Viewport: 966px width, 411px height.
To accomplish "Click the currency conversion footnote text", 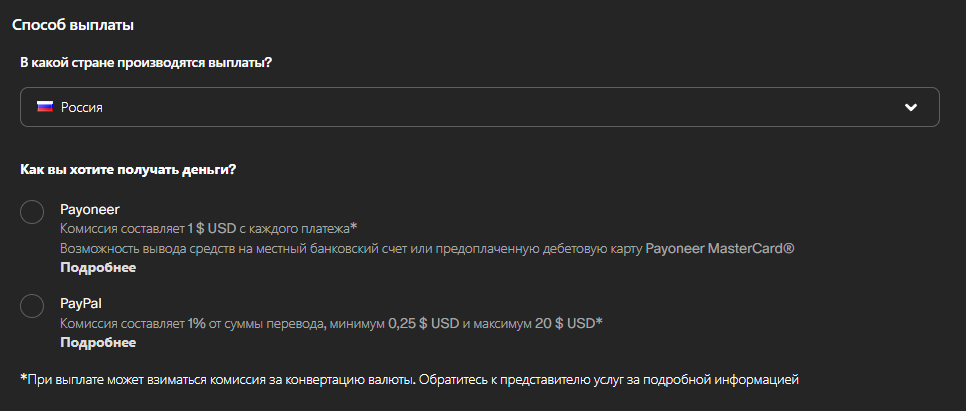I will [x=410, y=379].
